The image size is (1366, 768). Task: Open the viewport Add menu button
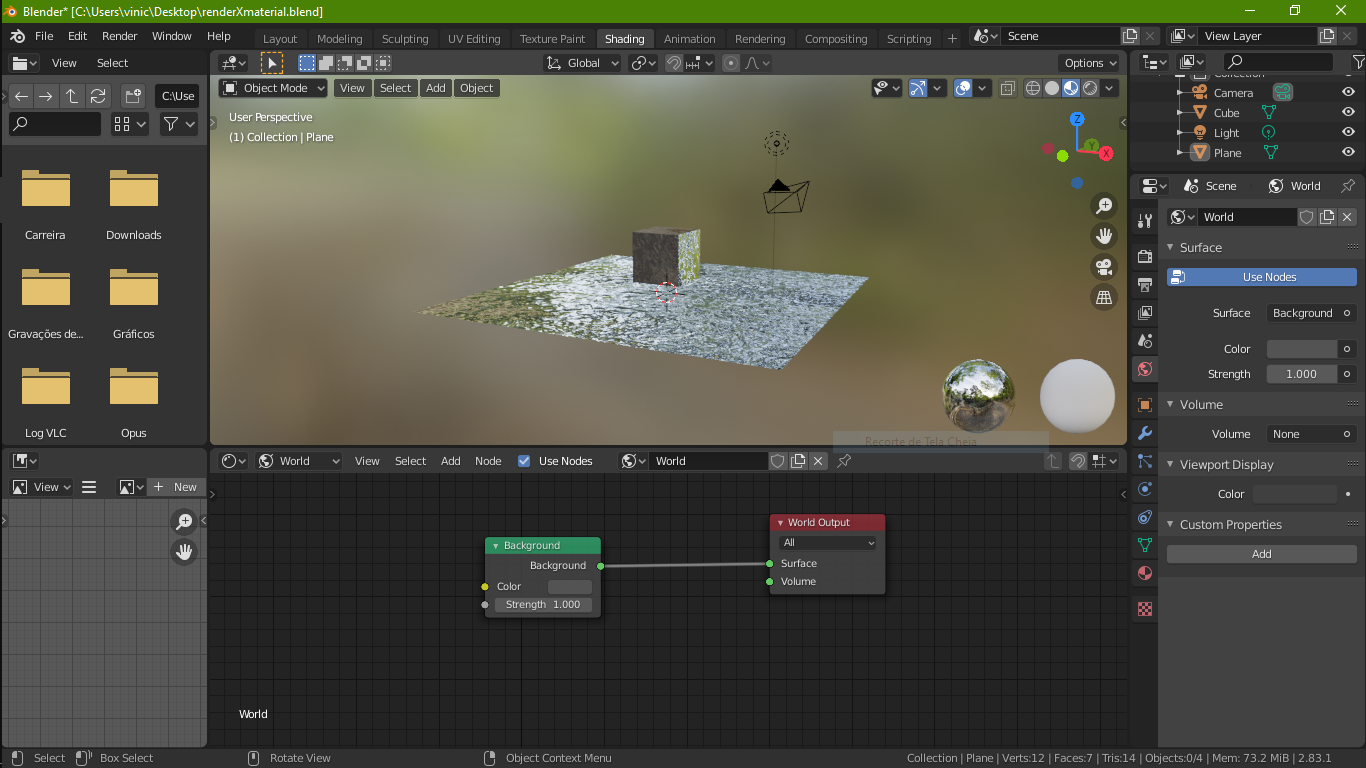coord(435,88)
